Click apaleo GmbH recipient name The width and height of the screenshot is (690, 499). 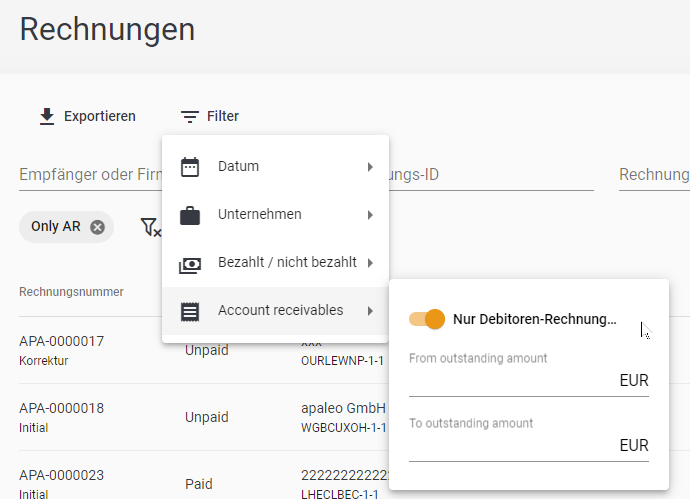[x=343, y=408]
